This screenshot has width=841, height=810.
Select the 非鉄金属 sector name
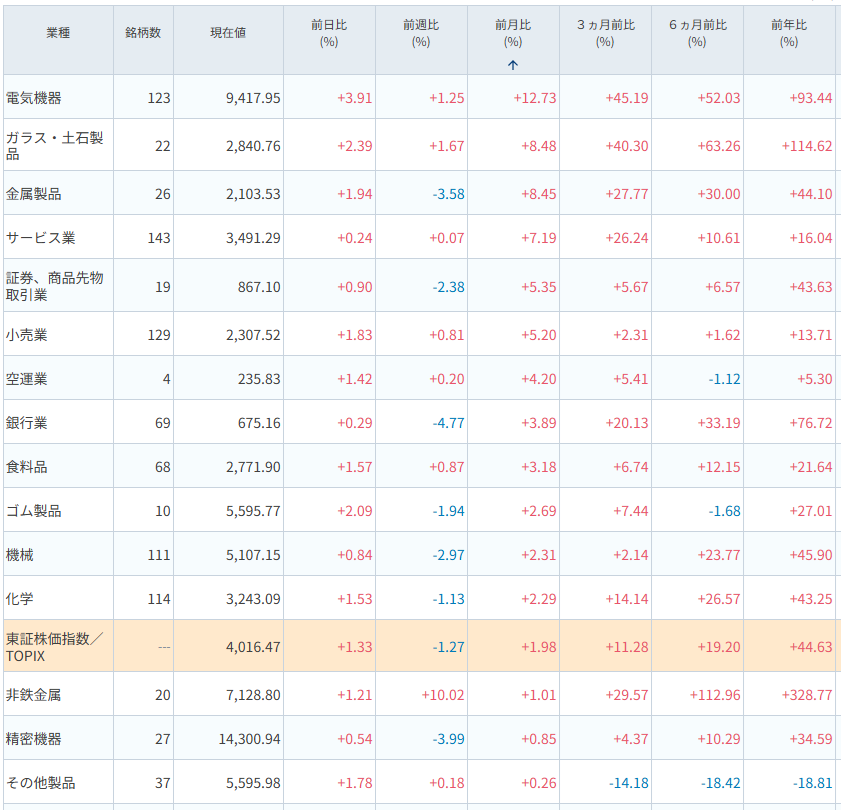point(33,695)
